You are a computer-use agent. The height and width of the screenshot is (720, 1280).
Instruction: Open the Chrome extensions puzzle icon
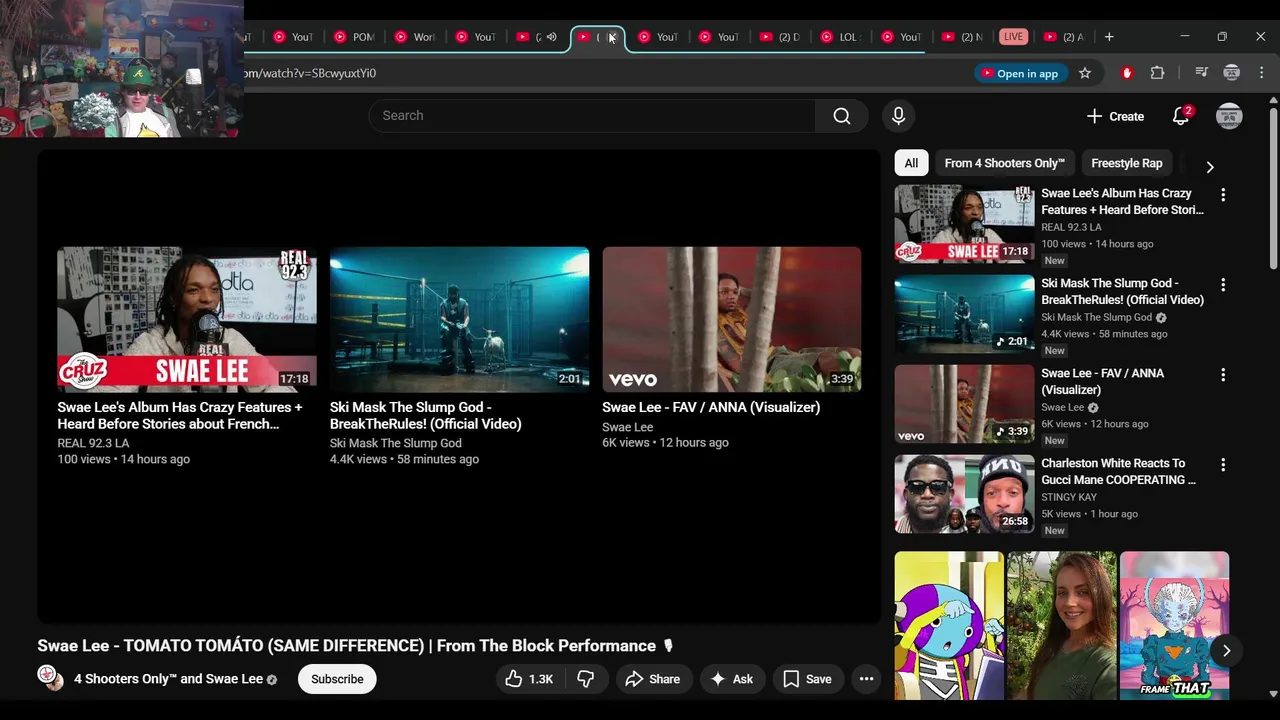1158,73
